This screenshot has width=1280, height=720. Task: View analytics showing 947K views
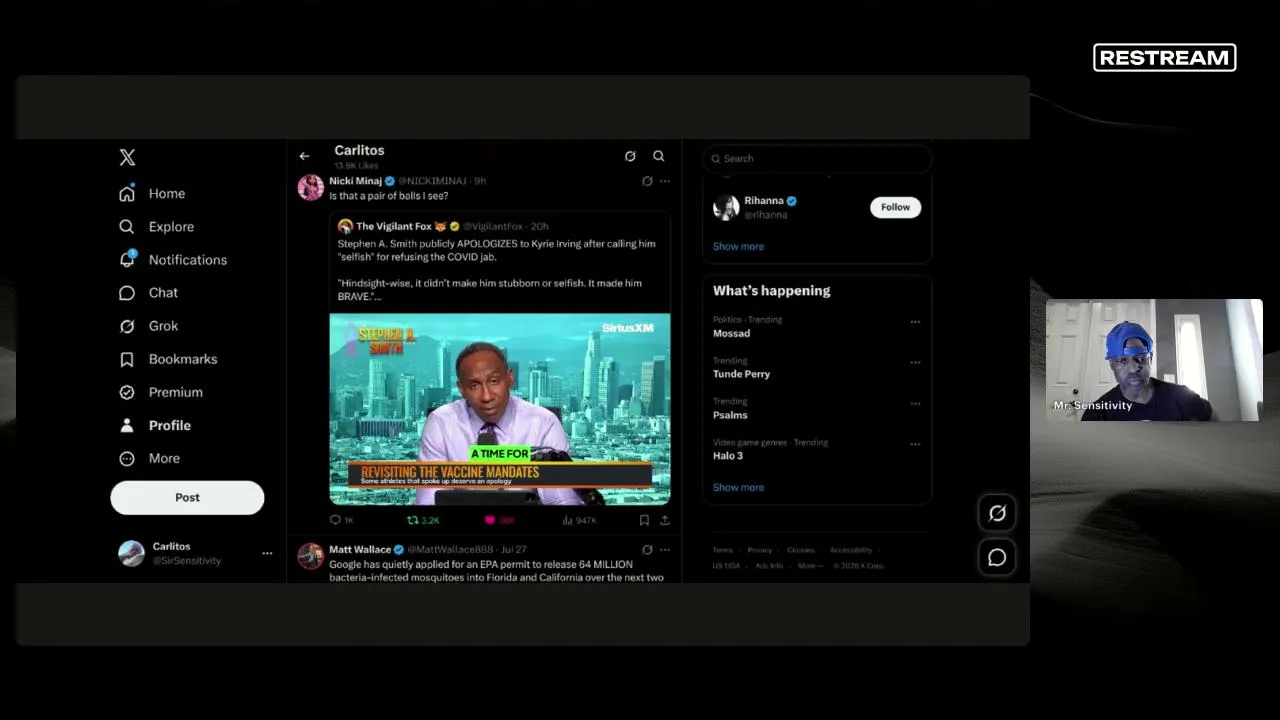[x=579, y=520]
